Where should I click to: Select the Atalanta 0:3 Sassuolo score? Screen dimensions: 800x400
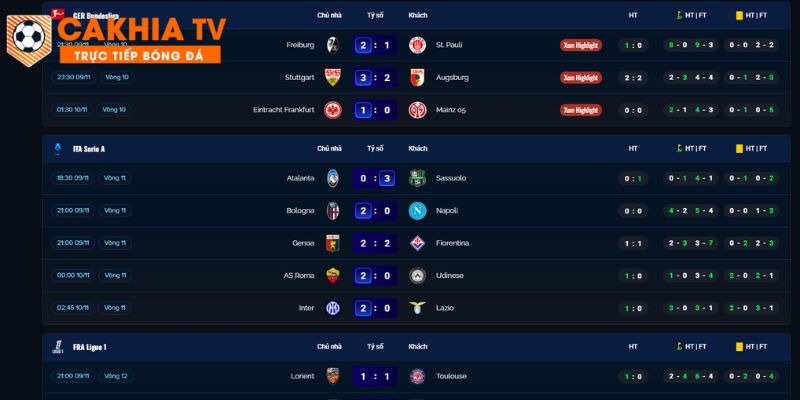click(375, 178)
